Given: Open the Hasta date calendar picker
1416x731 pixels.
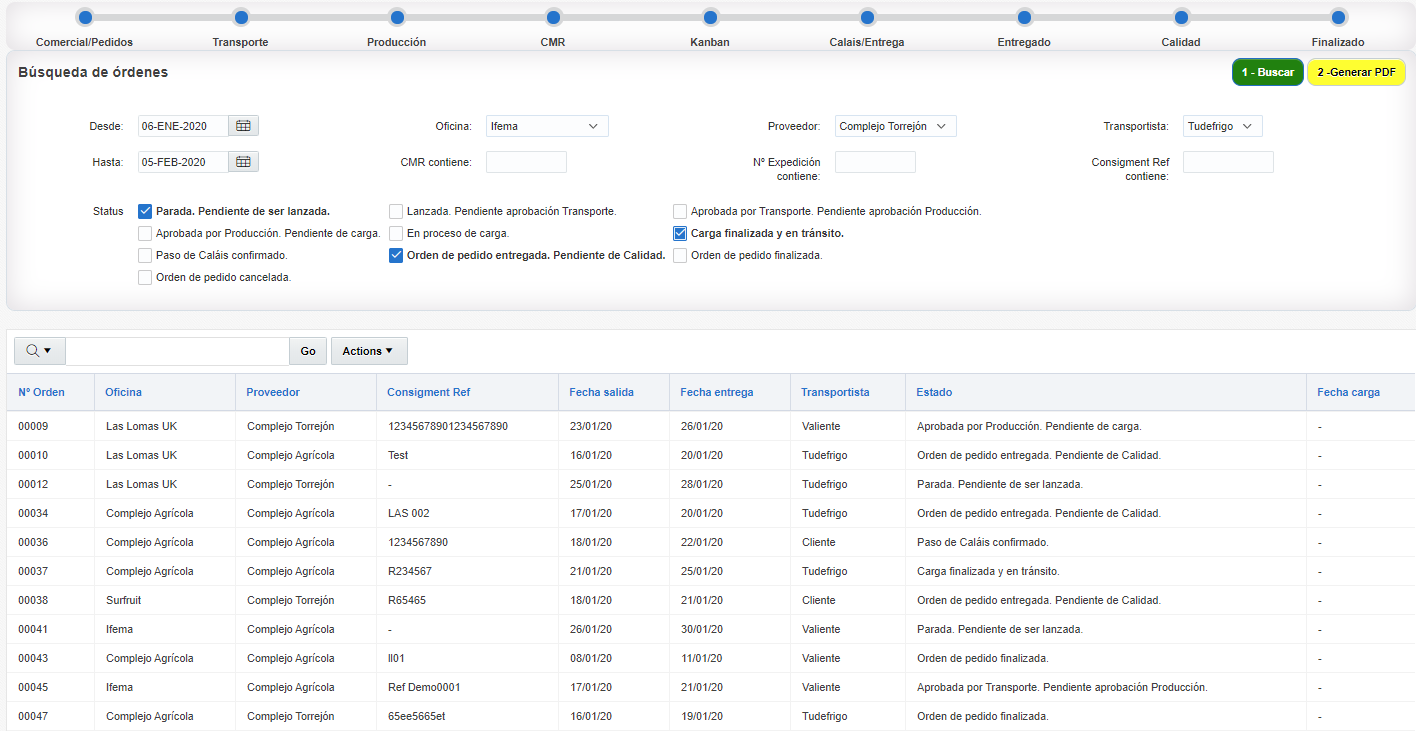Looking at the screenshot, I should (x=243, y=162).
